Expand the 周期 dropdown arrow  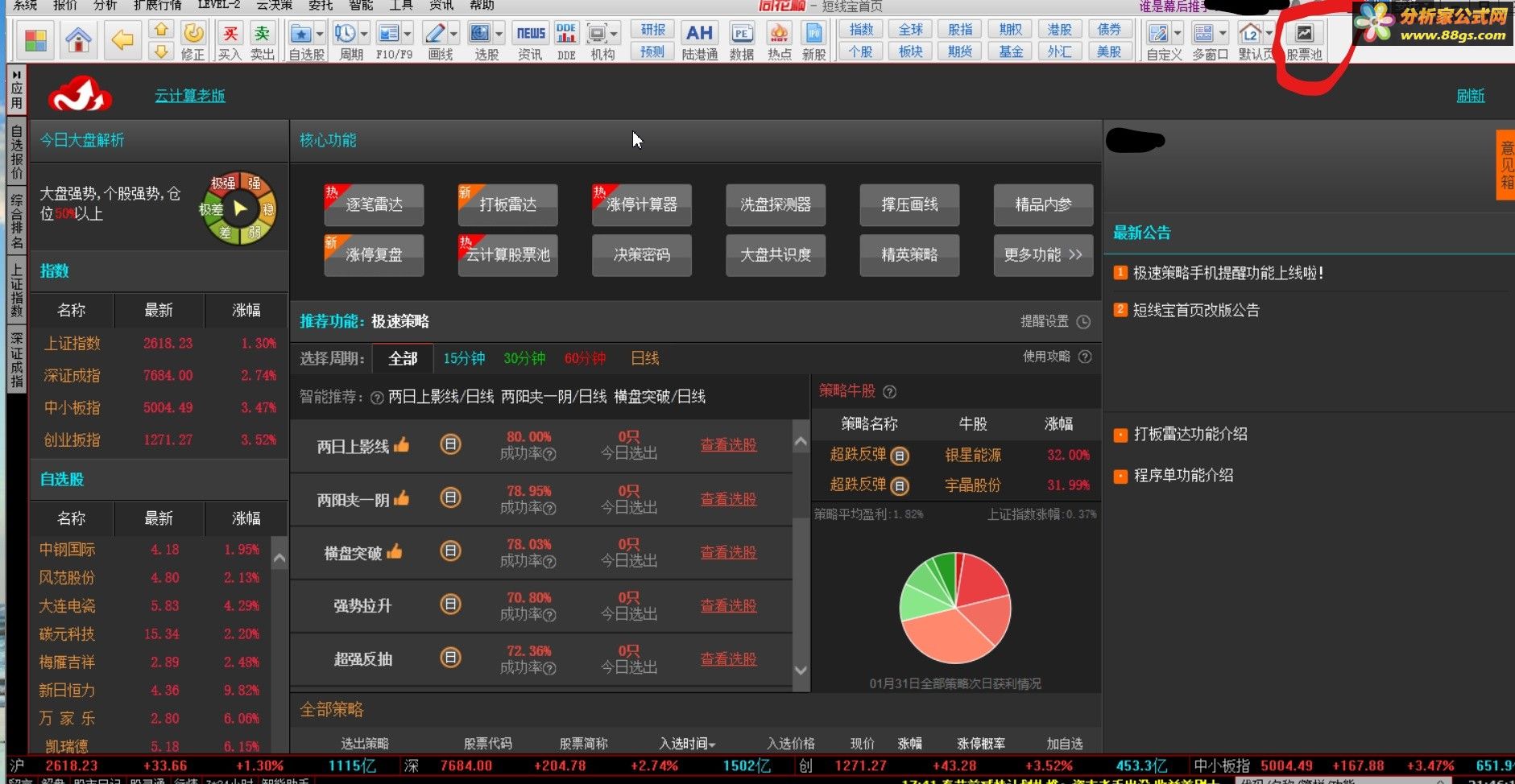364,34
